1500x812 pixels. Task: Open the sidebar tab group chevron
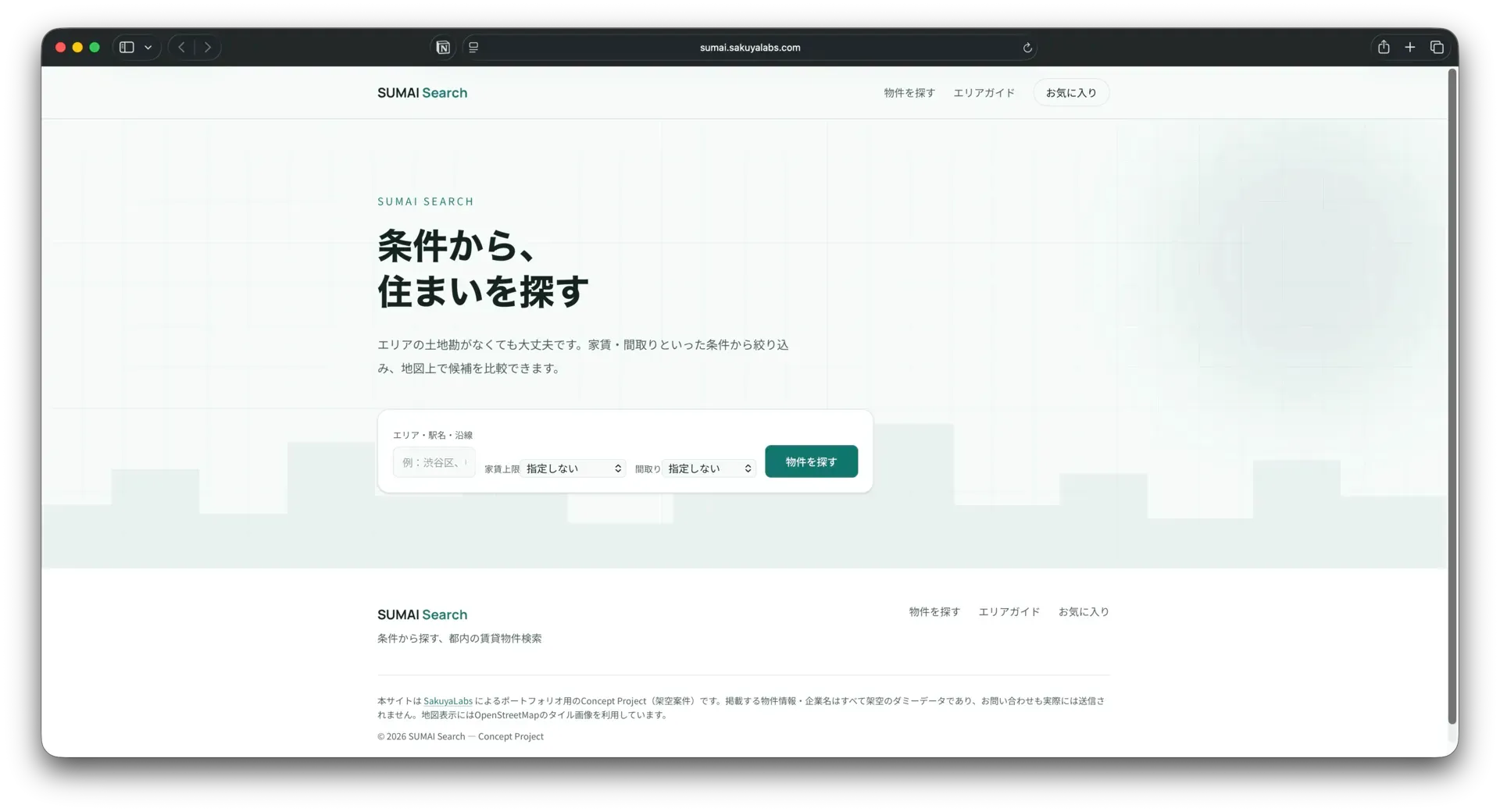148,48
